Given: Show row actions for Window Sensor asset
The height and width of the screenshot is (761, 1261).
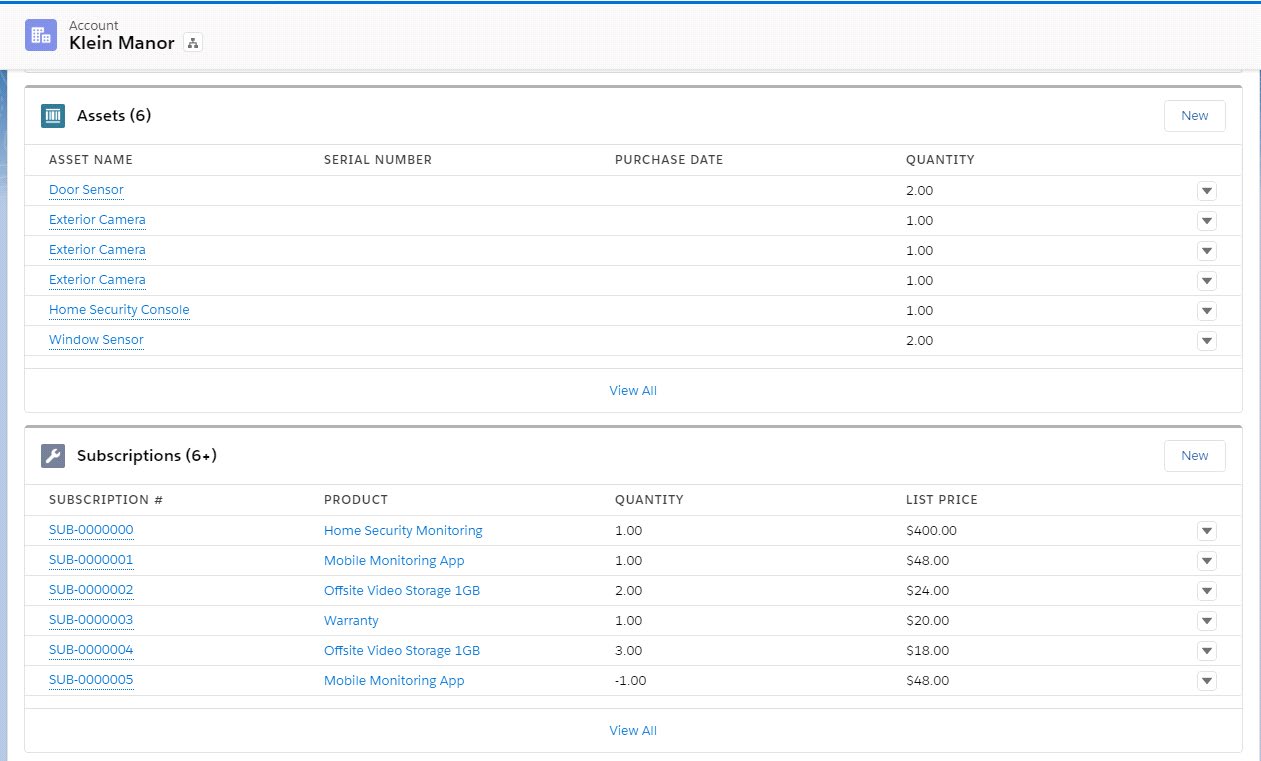Looking at the screenshot, I should 1206,341.
